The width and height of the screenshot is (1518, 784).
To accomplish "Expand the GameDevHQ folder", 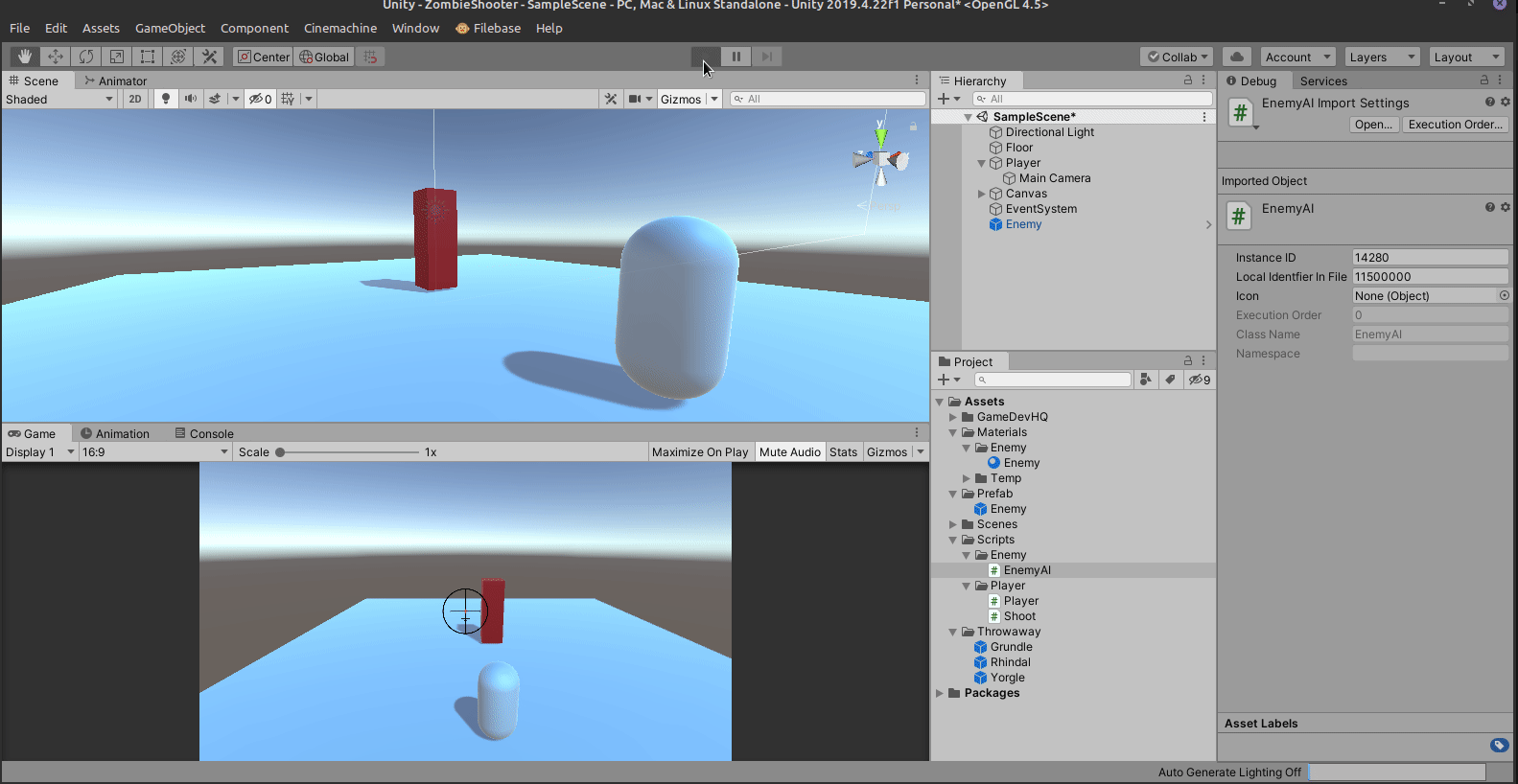I will pos(953,417).
